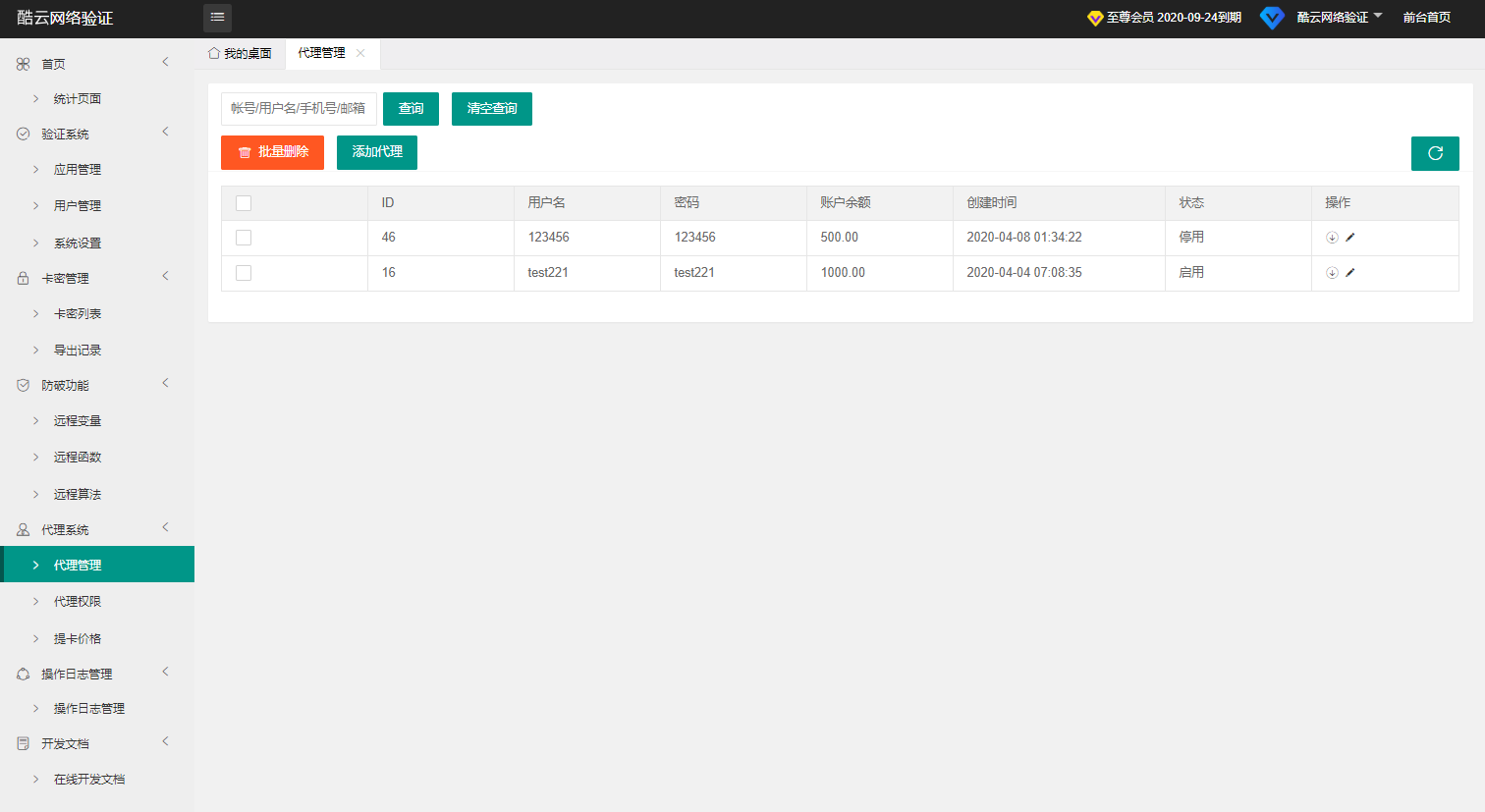The width and height of the screenshot is (1485, 812).
Task: Click the down-arrow circle icon for test221
Action: [1332, 273]
